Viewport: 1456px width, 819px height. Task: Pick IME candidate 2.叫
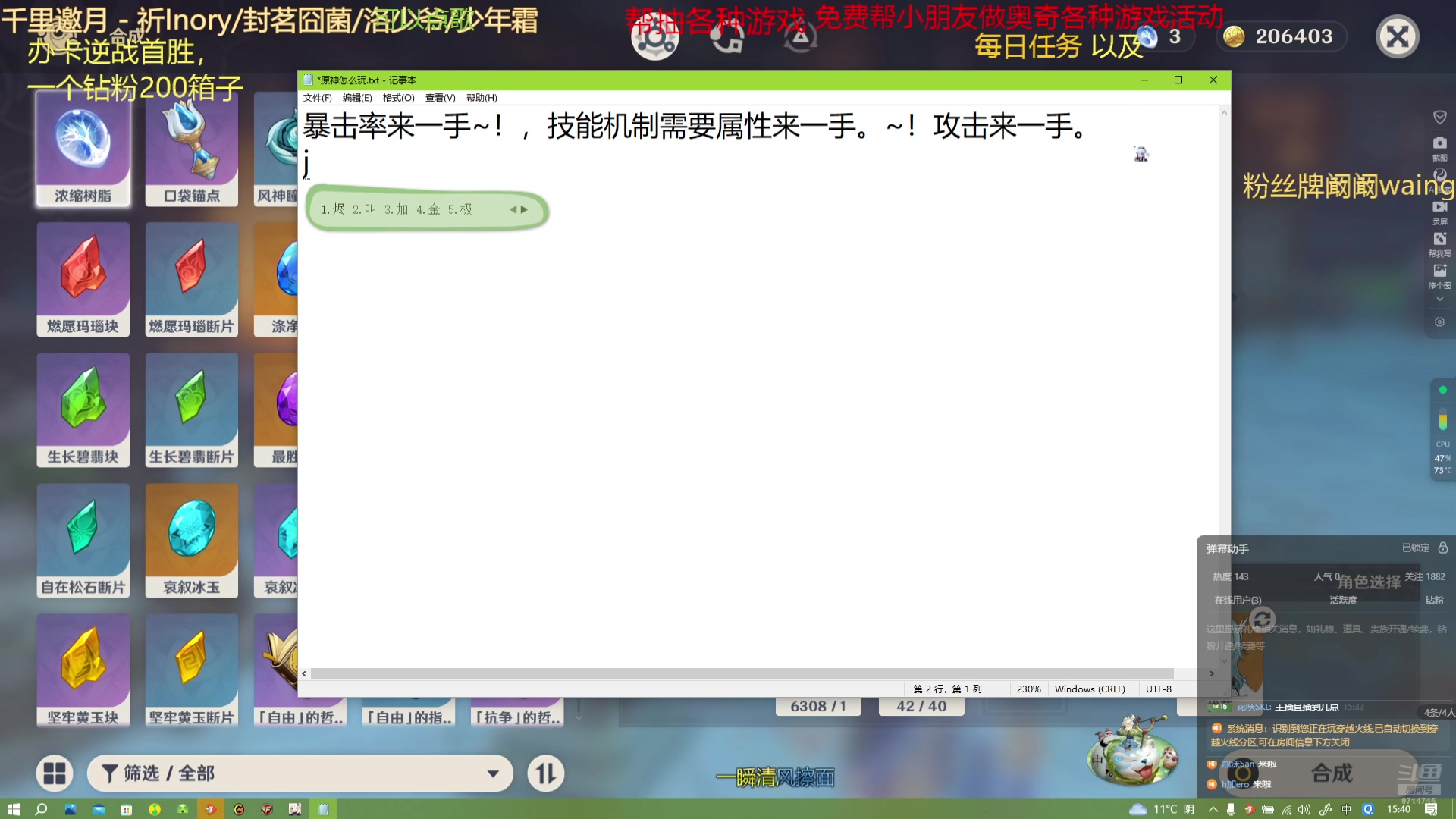[x=365, y=209]
